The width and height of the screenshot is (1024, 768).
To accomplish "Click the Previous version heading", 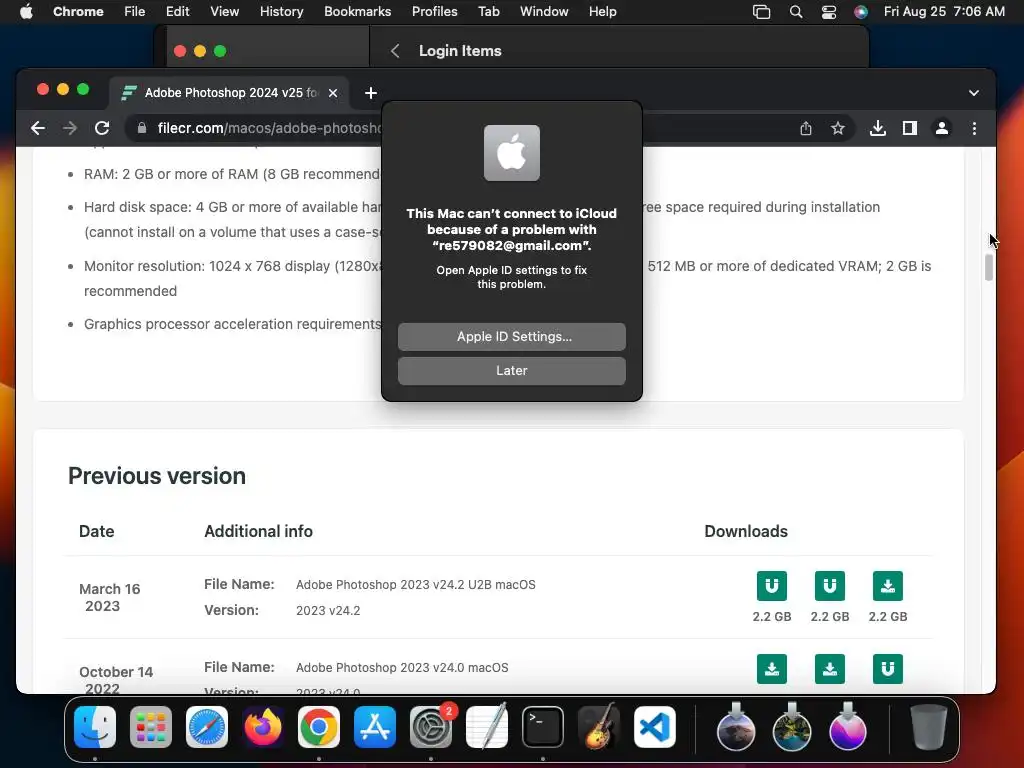I will tap(157, 476).
